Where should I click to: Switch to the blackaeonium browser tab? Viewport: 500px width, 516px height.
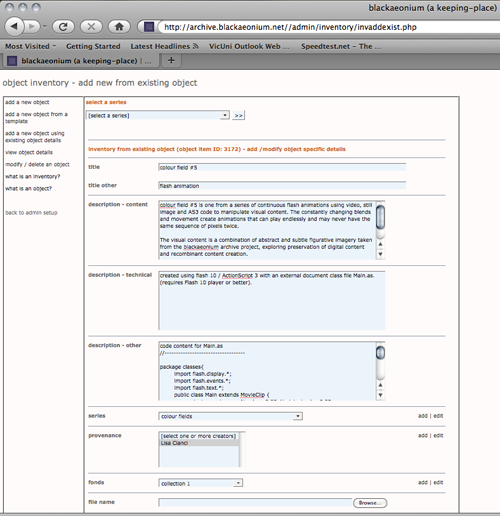point(79,61)
